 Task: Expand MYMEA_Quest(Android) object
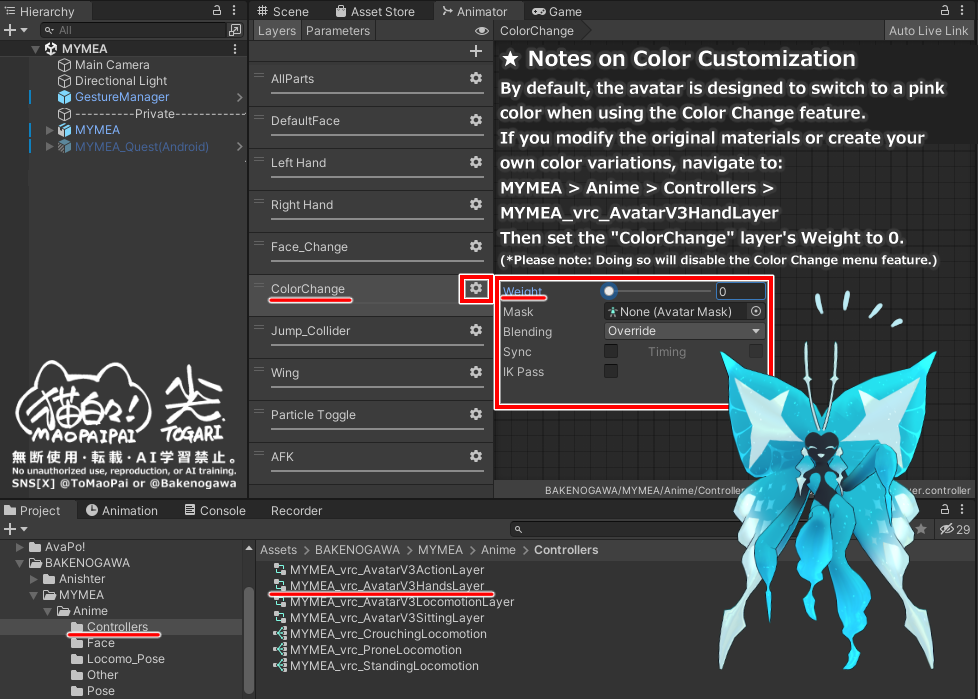click(x=49, y=147)
